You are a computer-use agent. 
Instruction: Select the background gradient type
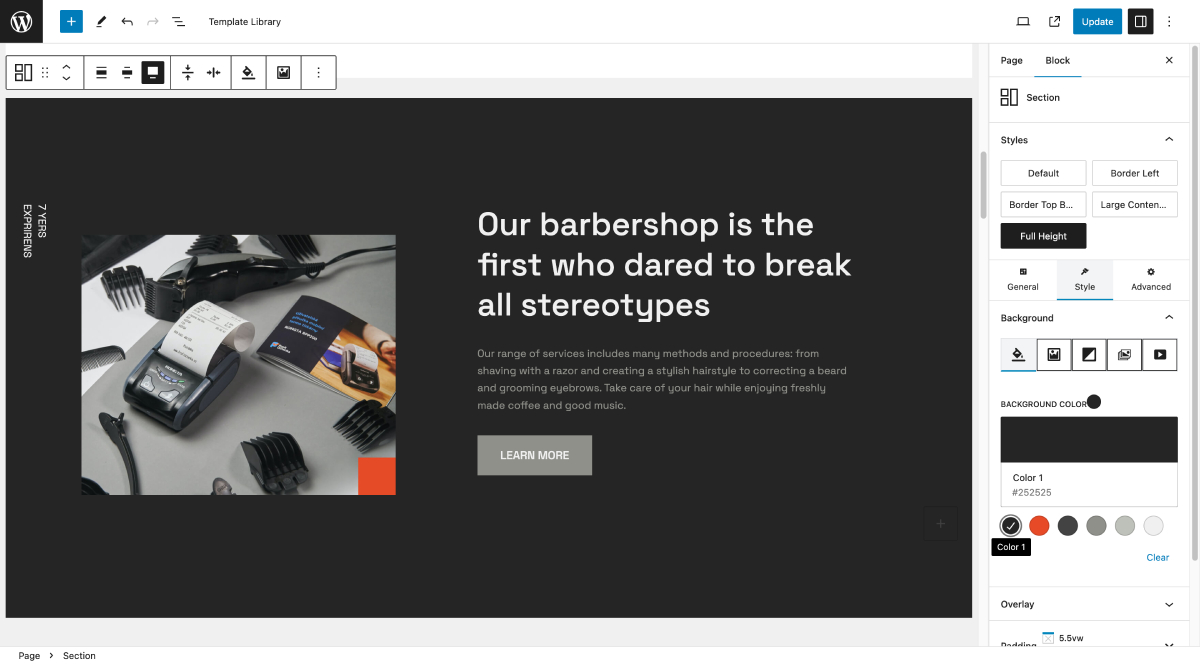1089,354
